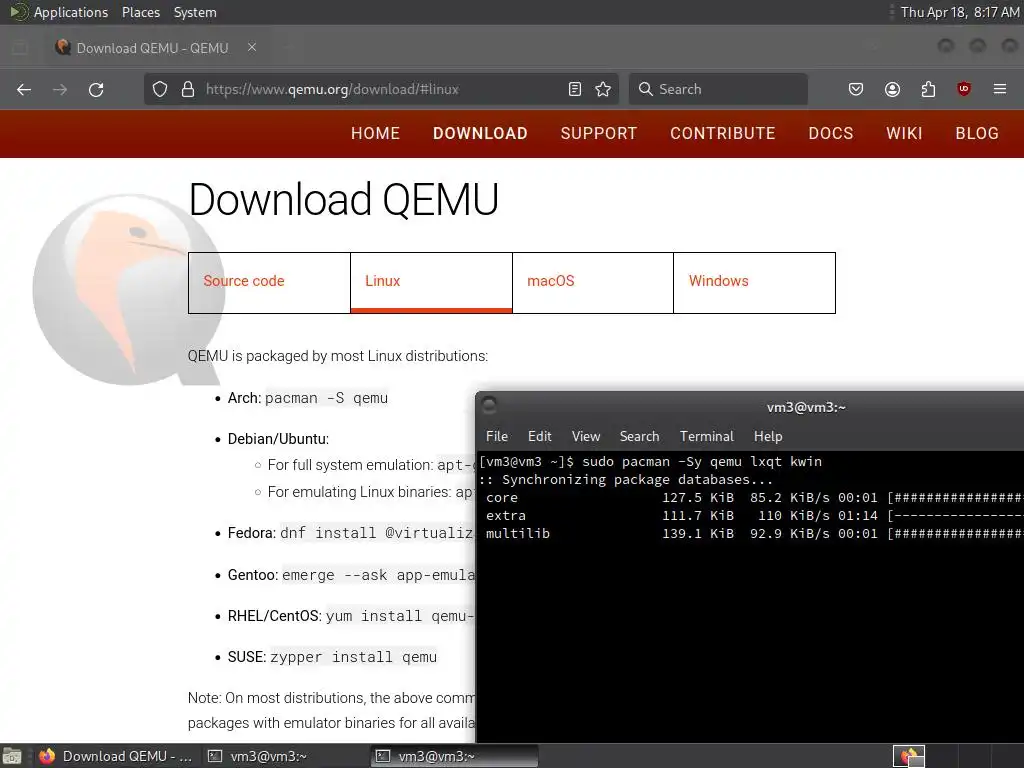Viewport: 1024px width, 768px height.
Task: Select the active vm3@vm3:~ terminal taskbar button
Action: [x=455, y=756]
